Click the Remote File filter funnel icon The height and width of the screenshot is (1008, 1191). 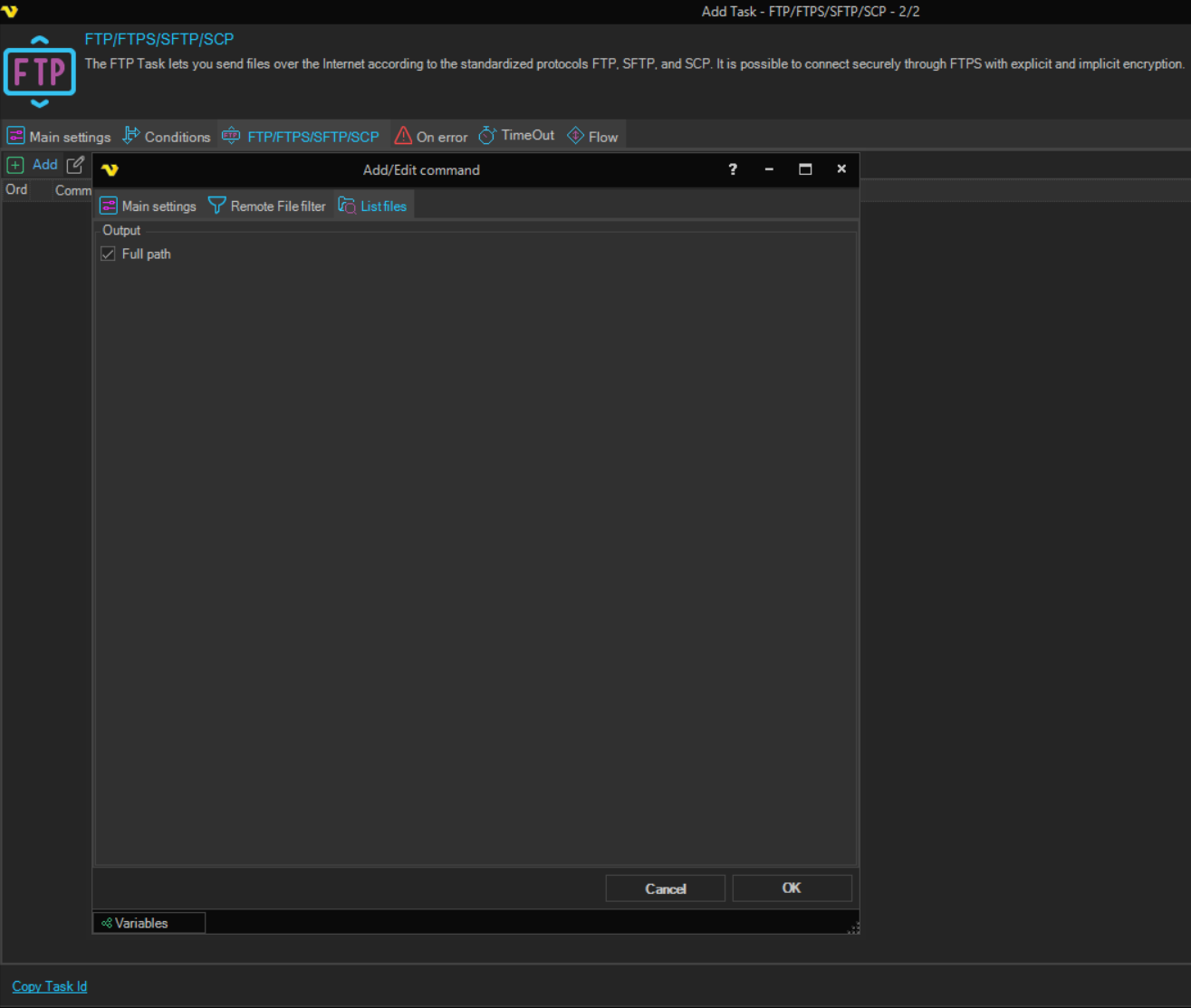pos(216,206)
